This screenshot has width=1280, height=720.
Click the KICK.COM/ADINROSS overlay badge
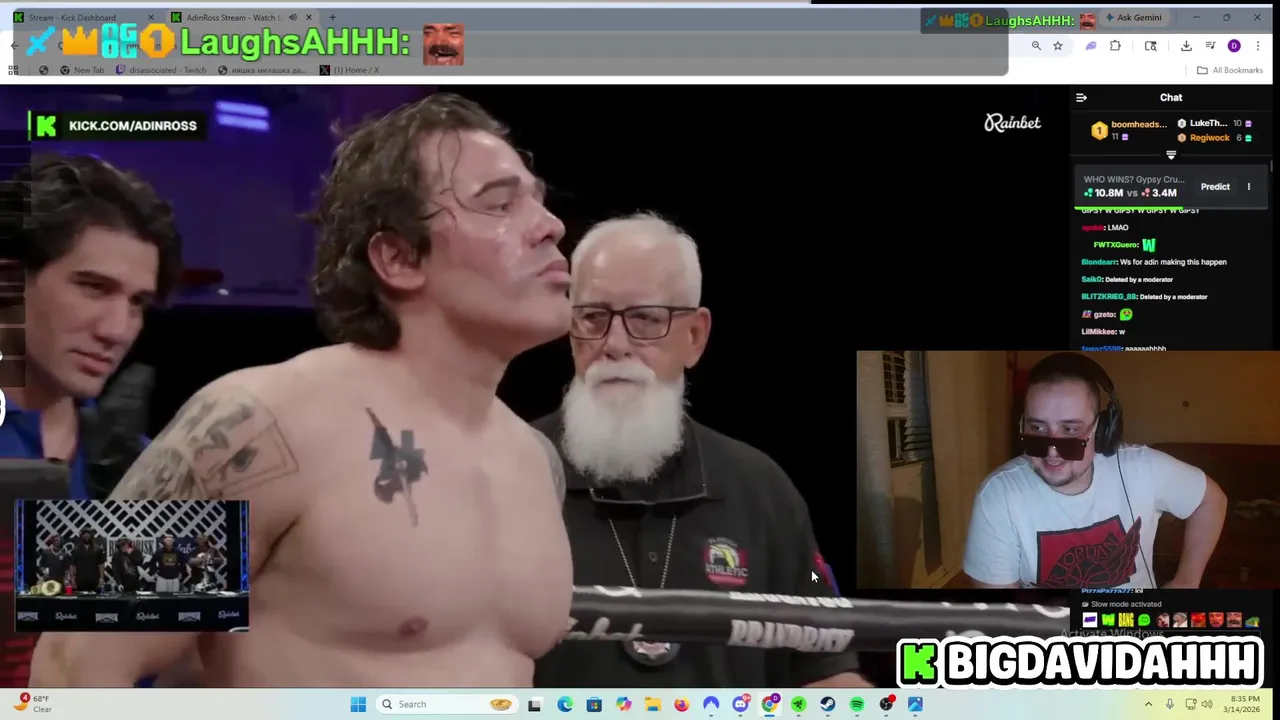[x=117, y=126]
